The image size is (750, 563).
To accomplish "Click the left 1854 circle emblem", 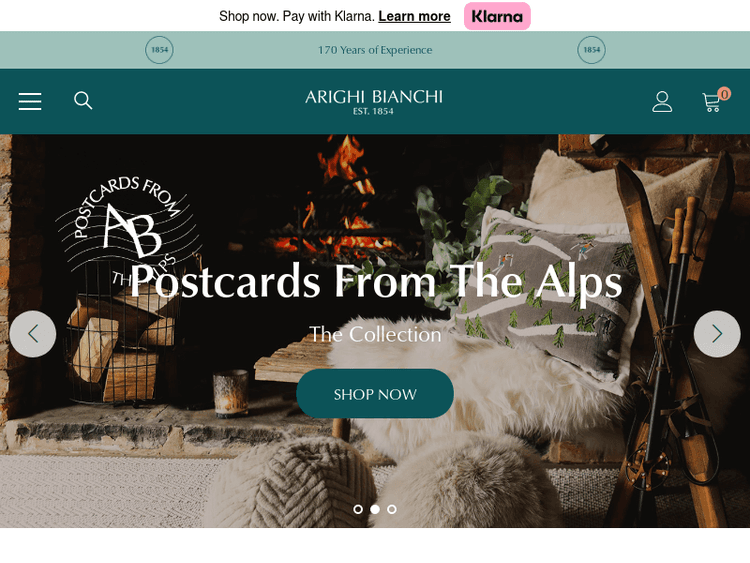I will (x=159, y=50).
